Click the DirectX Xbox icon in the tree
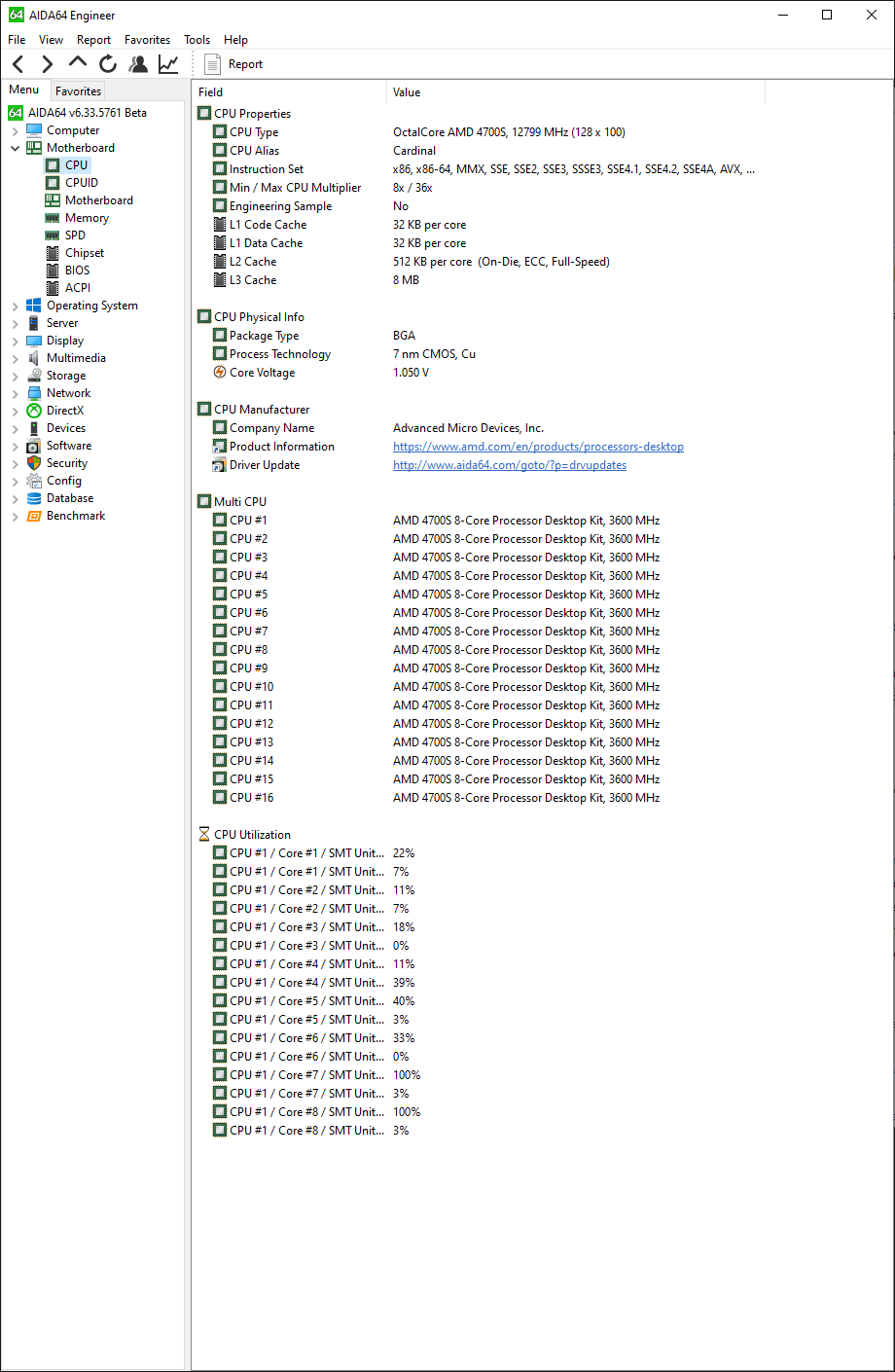The width and height of the screenshot is (895, 1372). point(34,411)
